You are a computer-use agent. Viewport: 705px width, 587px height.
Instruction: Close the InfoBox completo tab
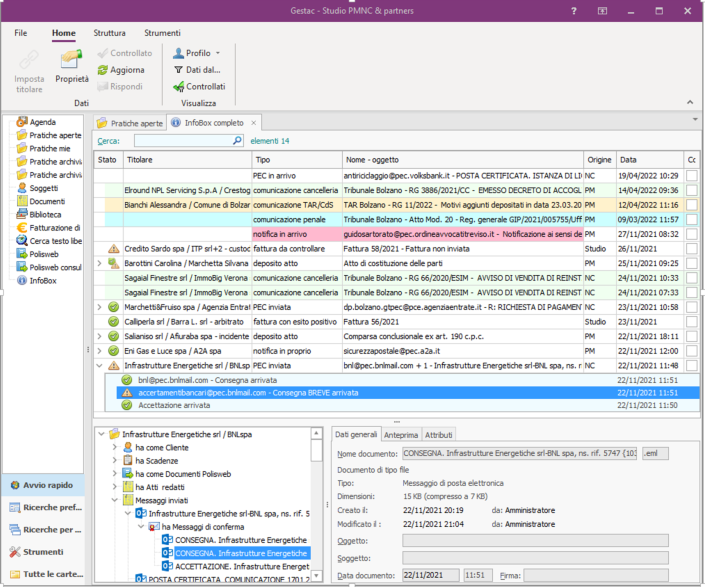point(254,123)
